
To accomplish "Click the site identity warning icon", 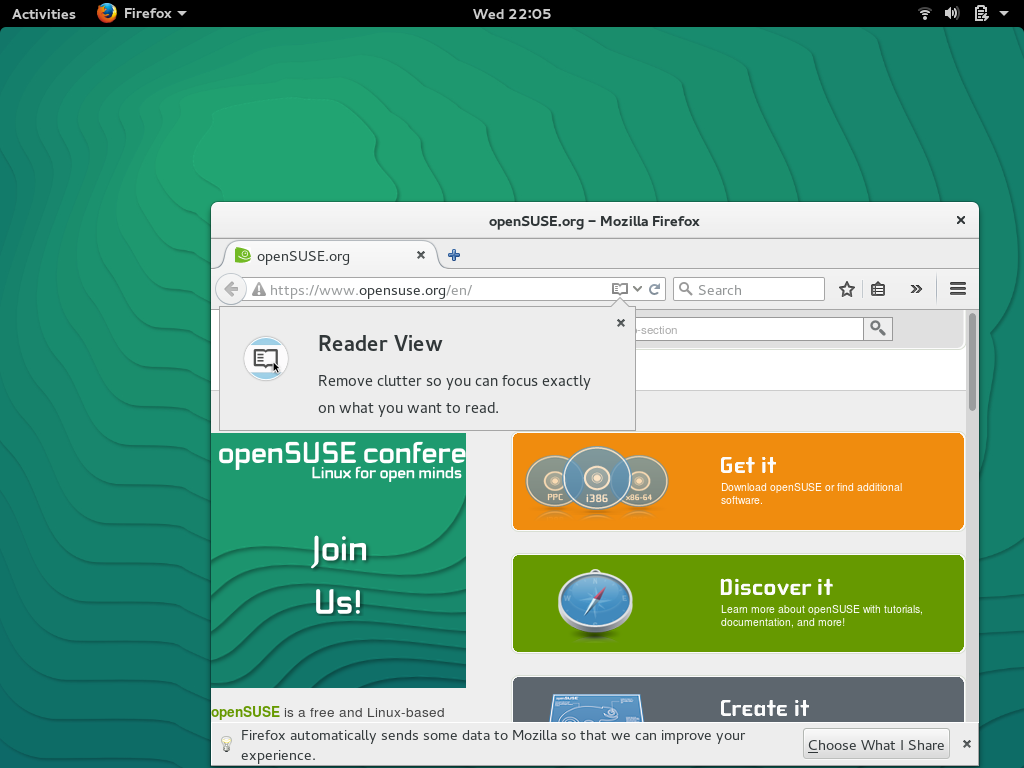I will [x=259, y=289].
